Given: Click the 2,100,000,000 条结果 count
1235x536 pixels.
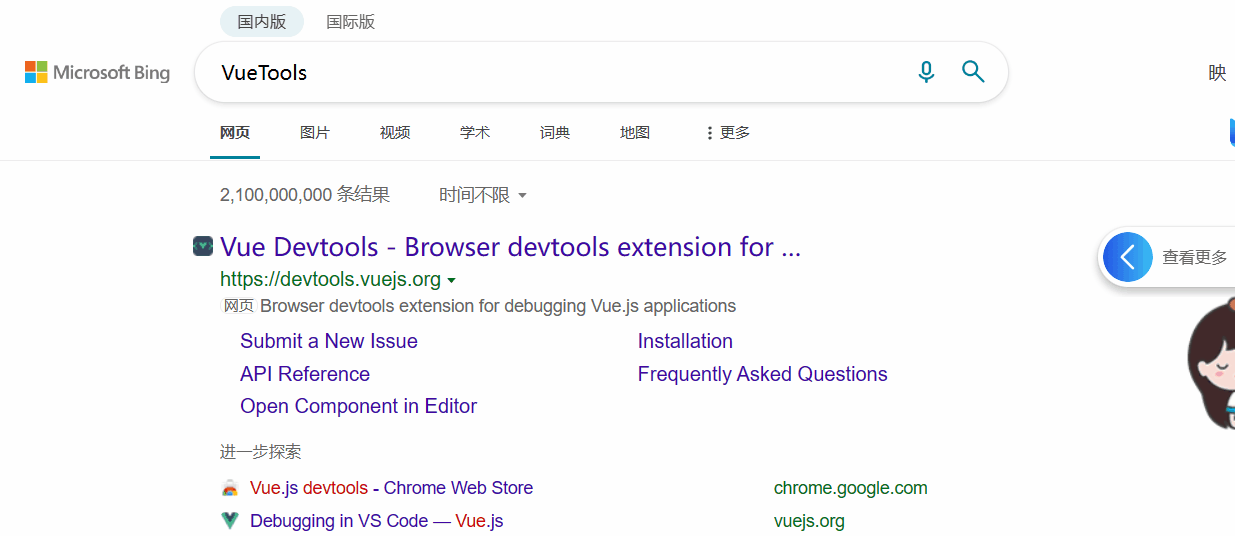Looking at the screenshot, I should pyautogui.click(x=305, y=195).
